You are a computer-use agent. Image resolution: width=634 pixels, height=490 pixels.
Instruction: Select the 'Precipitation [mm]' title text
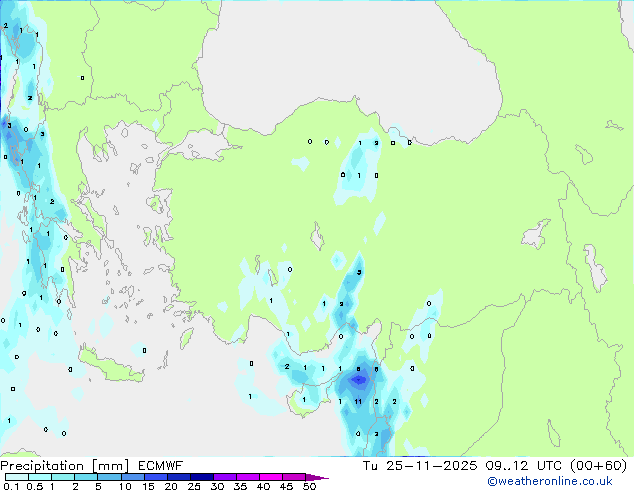[x=65, y=466]
